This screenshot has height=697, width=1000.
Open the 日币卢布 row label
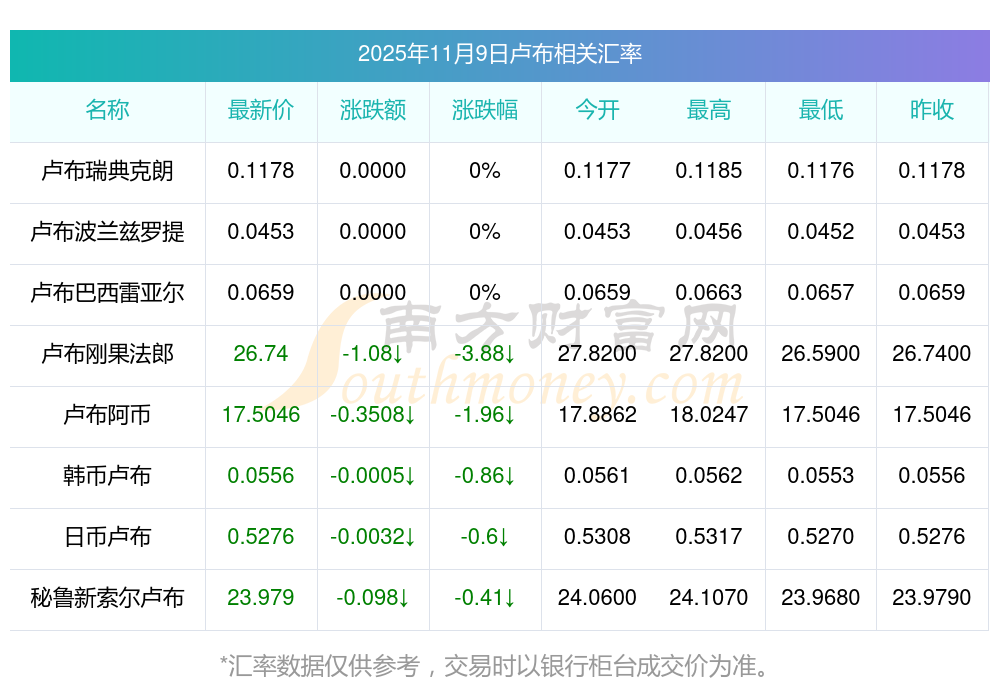click(x=107, y=537)
